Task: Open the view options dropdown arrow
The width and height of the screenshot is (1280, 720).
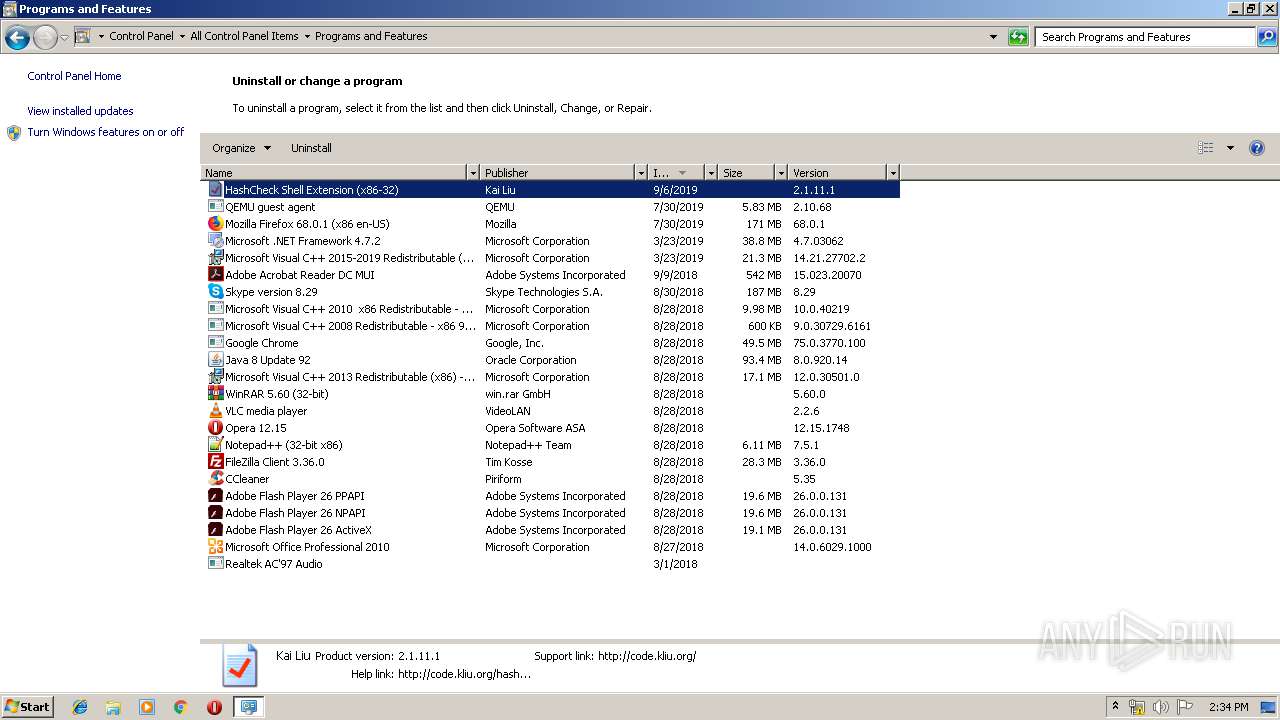Action: click(1230, 148)
